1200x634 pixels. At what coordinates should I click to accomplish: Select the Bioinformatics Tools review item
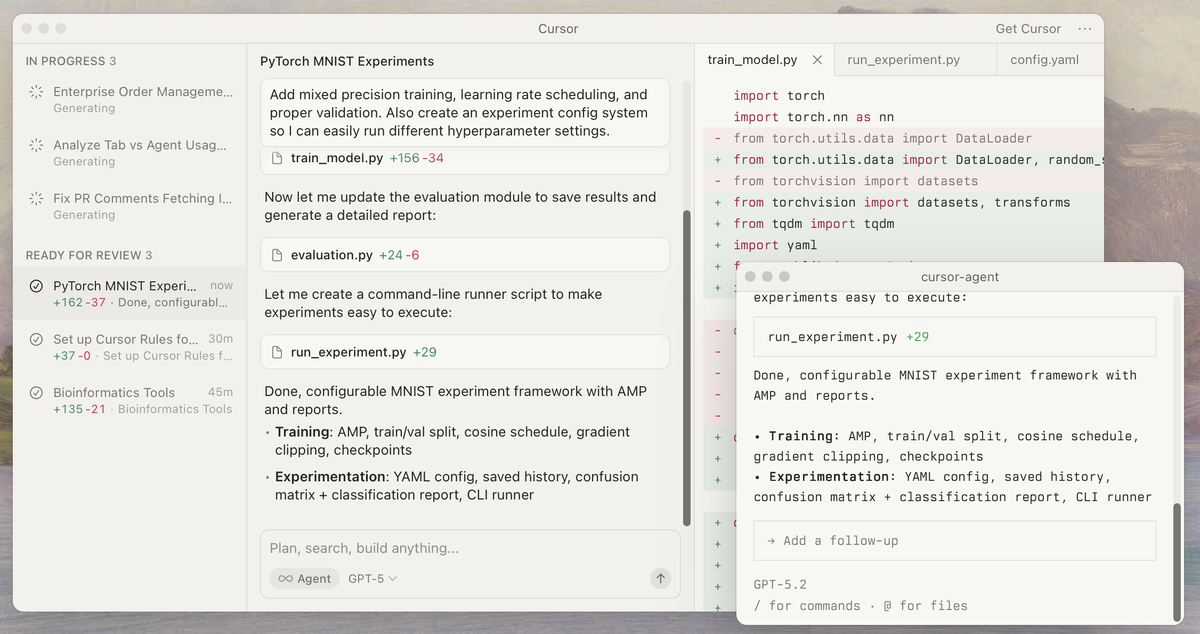pyautogui.click(x=130, y=400)
